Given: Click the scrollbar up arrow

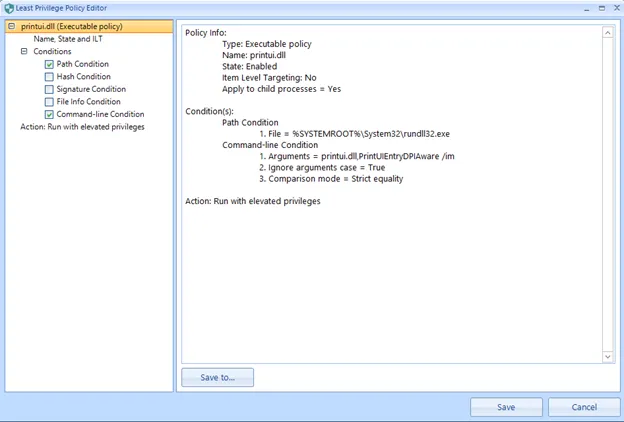Looking at the screenshot, I should click(x=608, y=31).
